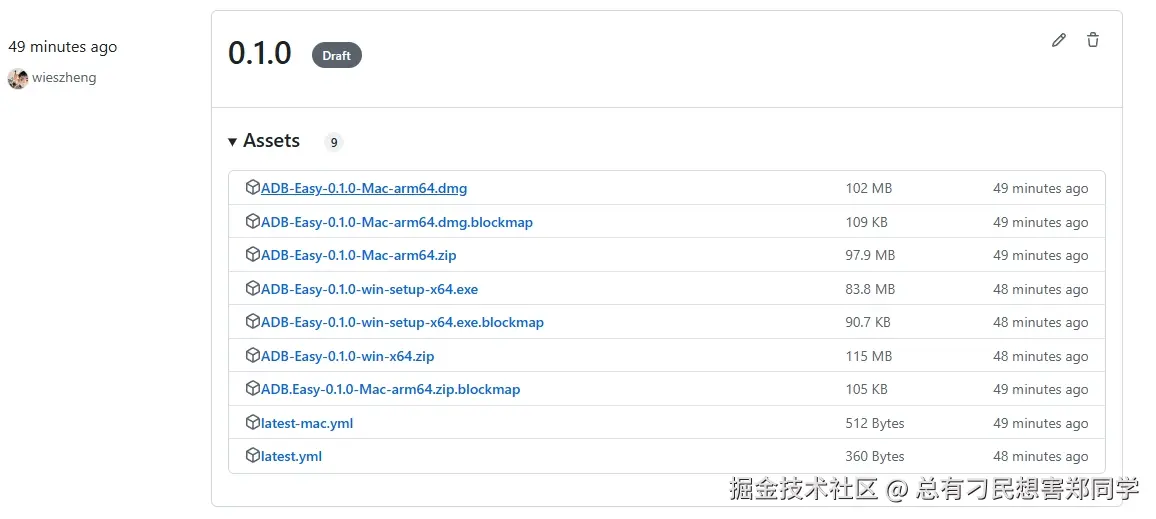Delete the release using trash icon
The height and width of the screenshot is (519, 1156).
pos(1093,41)
